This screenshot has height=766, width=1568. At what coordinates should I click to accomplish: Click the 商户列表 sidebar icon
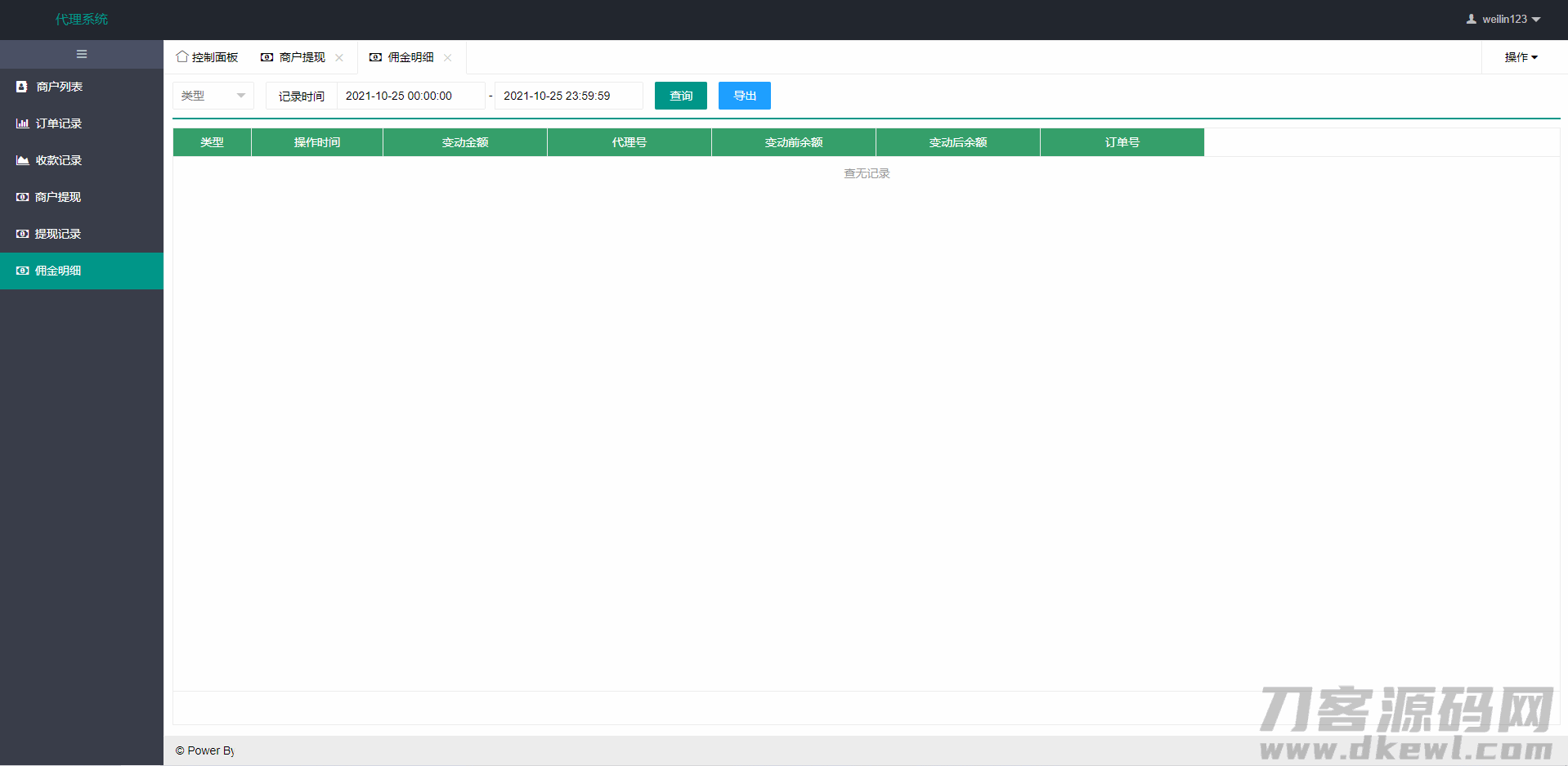tap(22, 87)
